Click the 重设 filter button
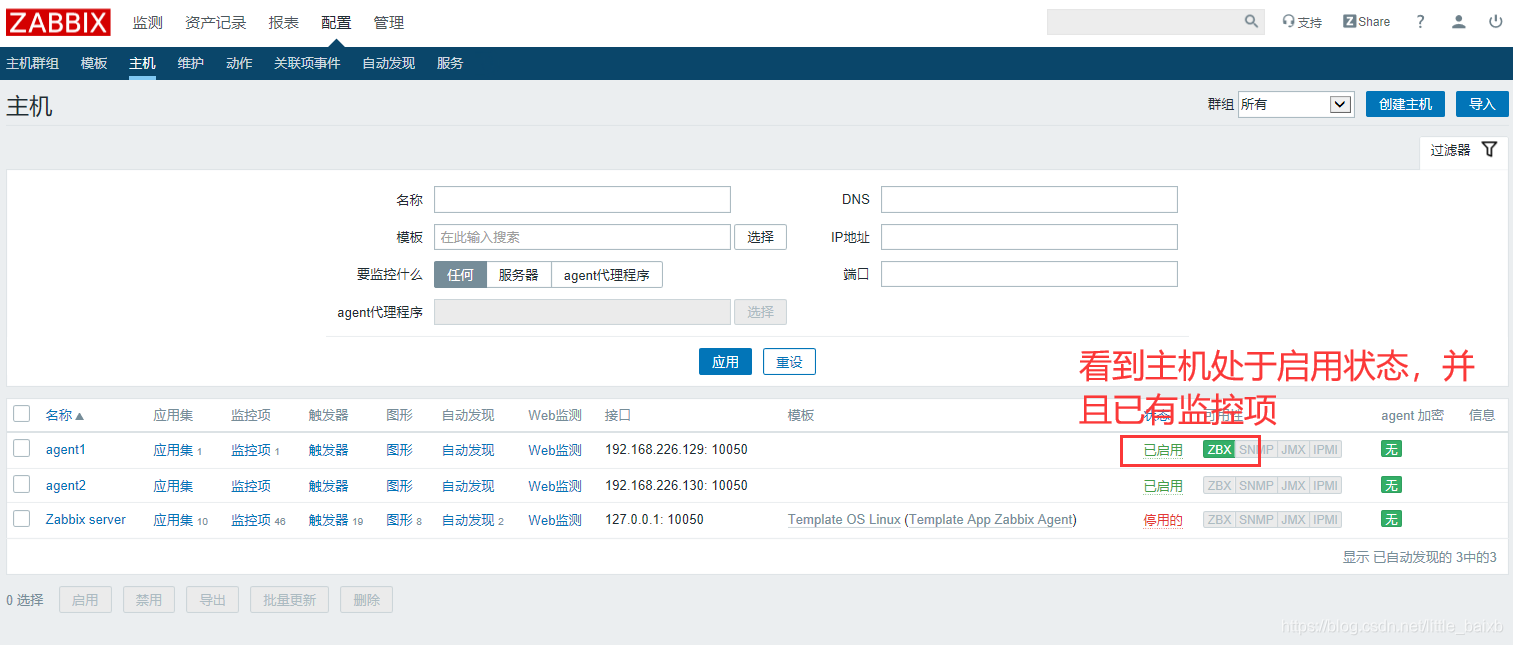 [x=789, y=362]
